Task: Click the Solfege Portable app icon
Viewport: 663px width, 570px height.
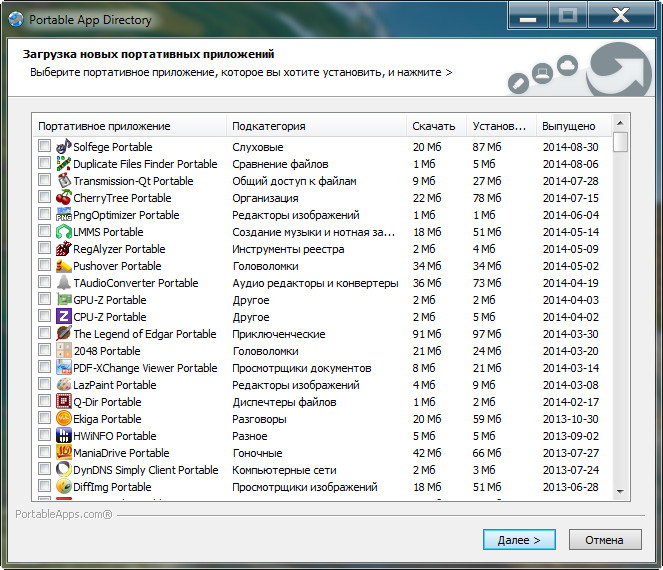Action: tap(63, 147)
